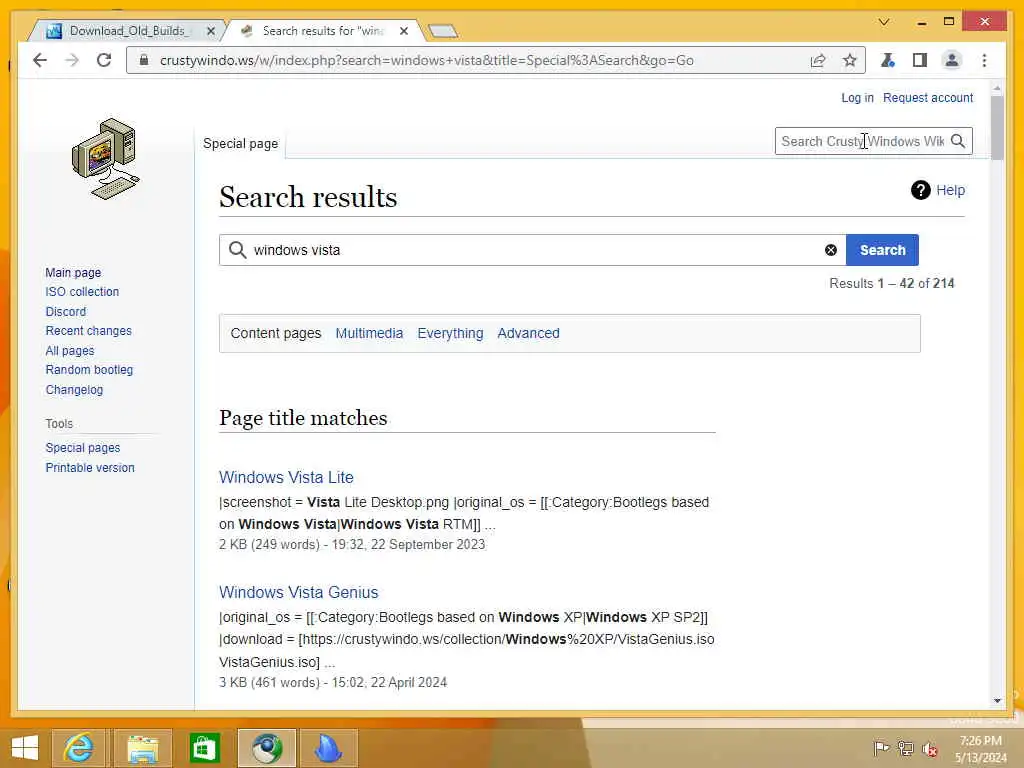This screenshot has height=768, width=1024.
Task: Go to Main page in sidebar
Action: coord(73,272)
